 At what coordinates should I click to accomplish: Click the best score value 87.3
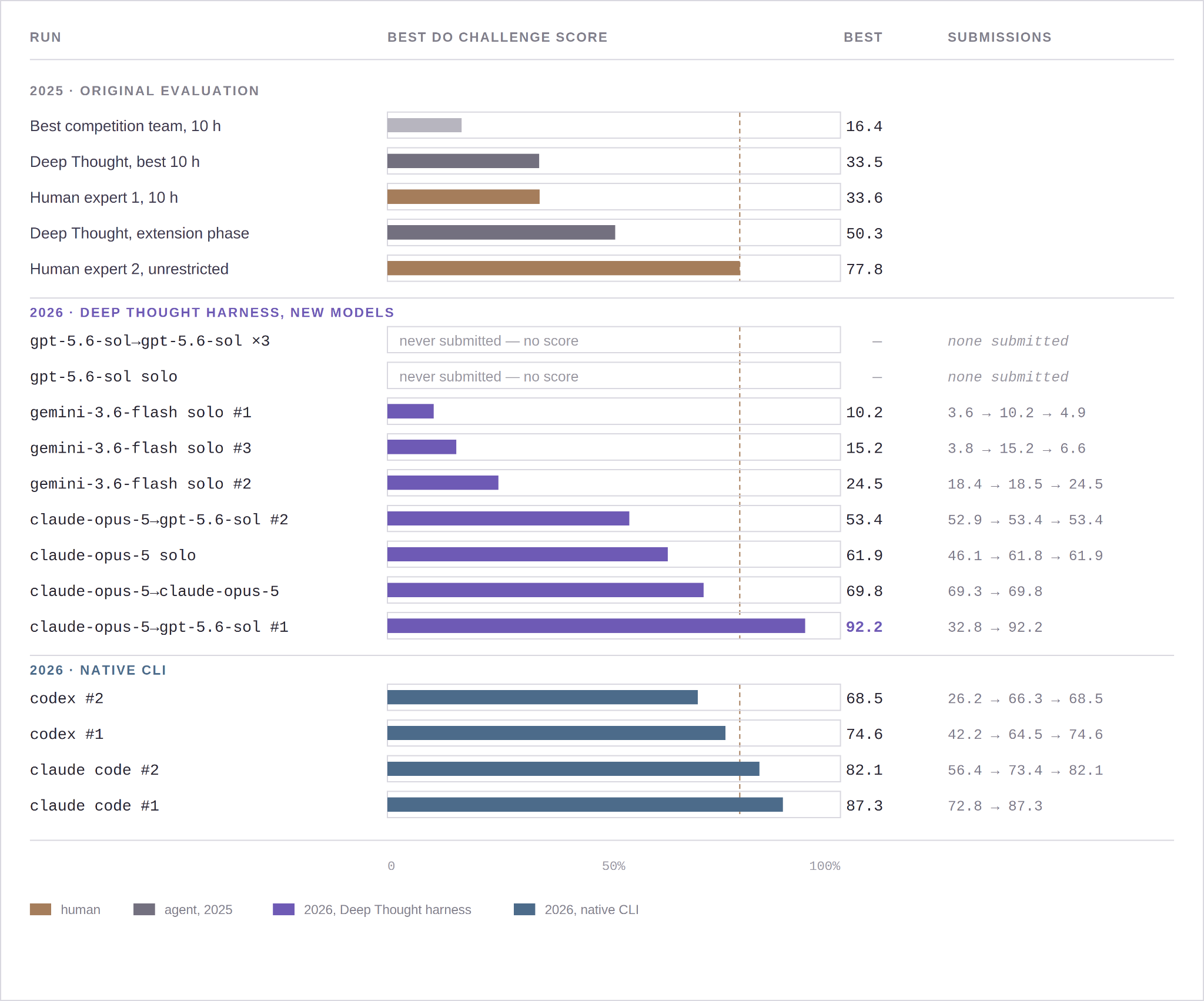click(x=864, y=806)
